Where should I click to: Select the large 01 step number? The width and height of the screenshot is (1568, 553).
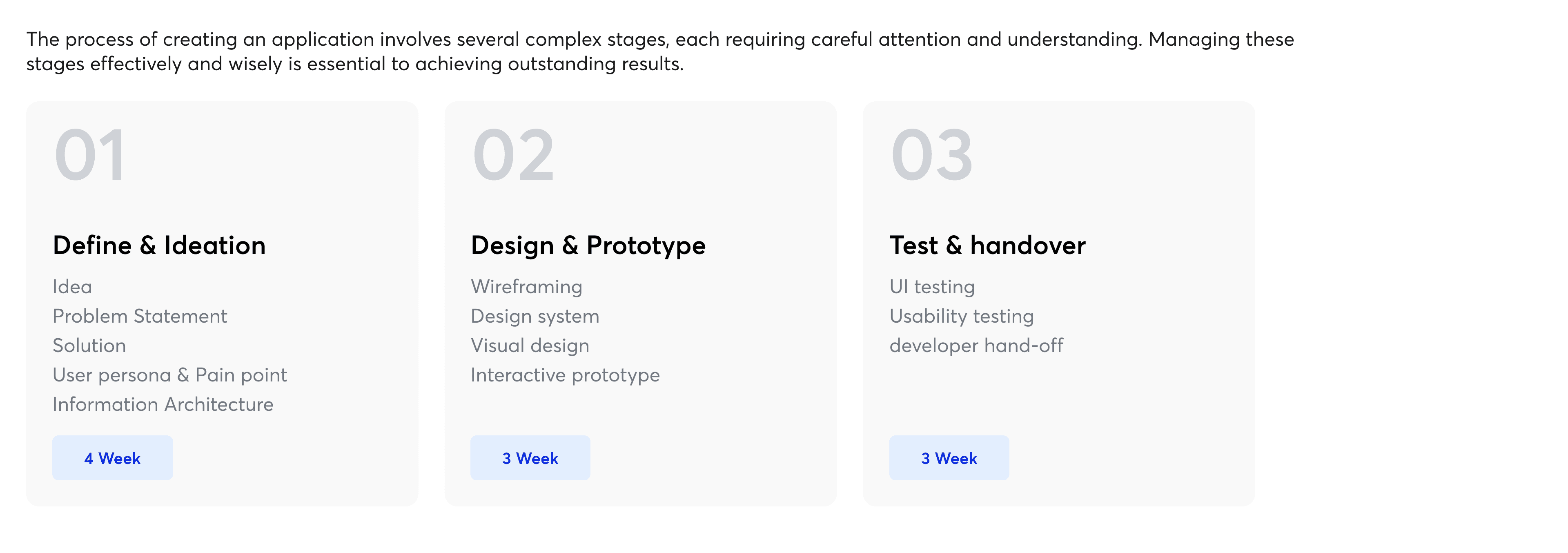click(90, 155)
